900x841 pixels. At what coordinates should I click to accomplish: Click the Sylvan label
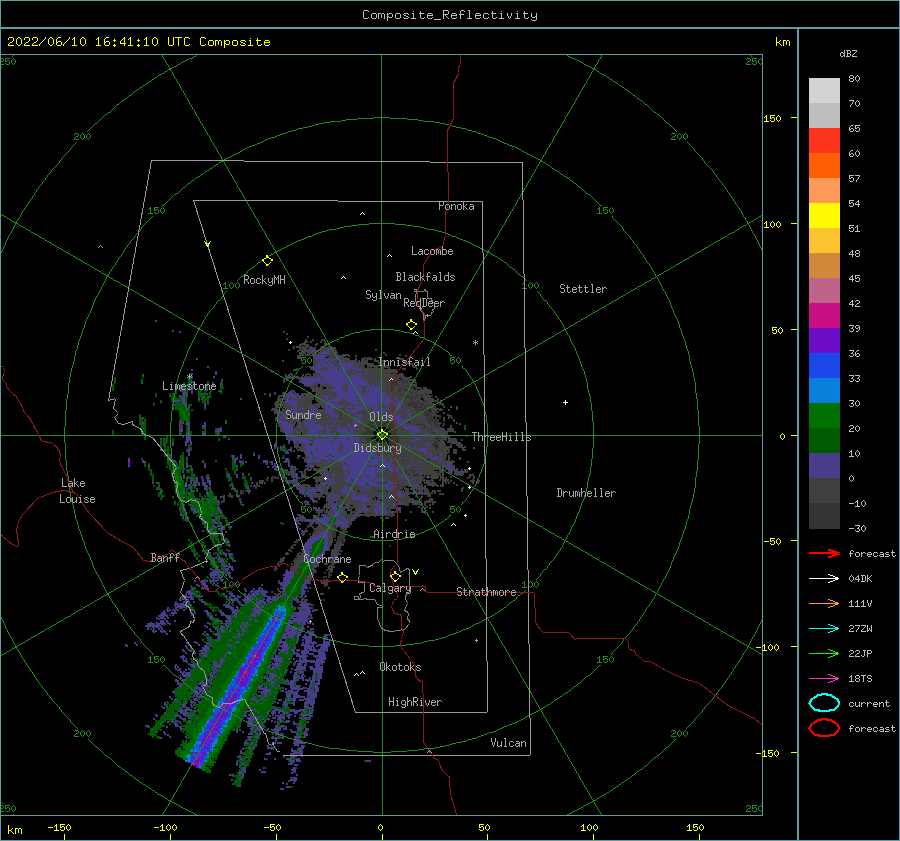(383, 296)
